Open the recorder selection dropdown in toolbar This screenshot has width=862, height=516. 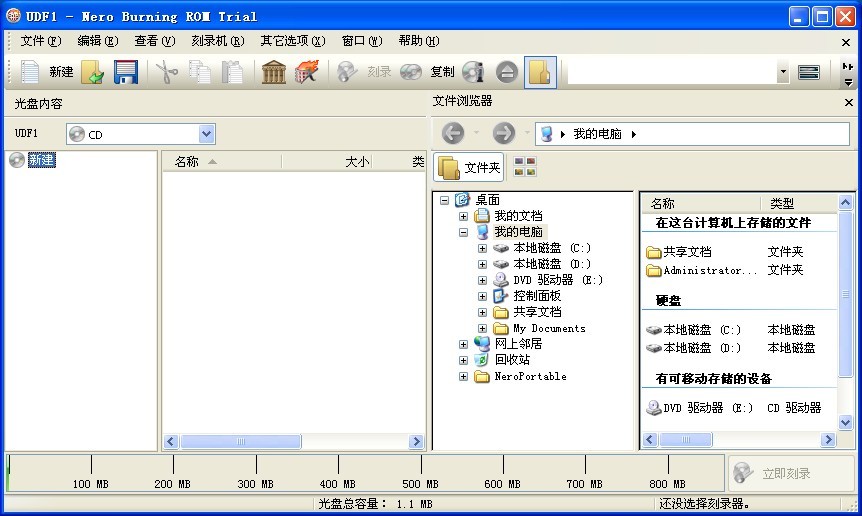coord(783,73)
